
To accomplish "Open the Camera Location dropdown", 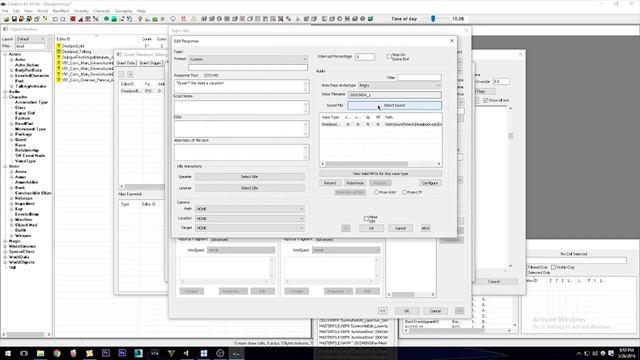I will 249,218.
